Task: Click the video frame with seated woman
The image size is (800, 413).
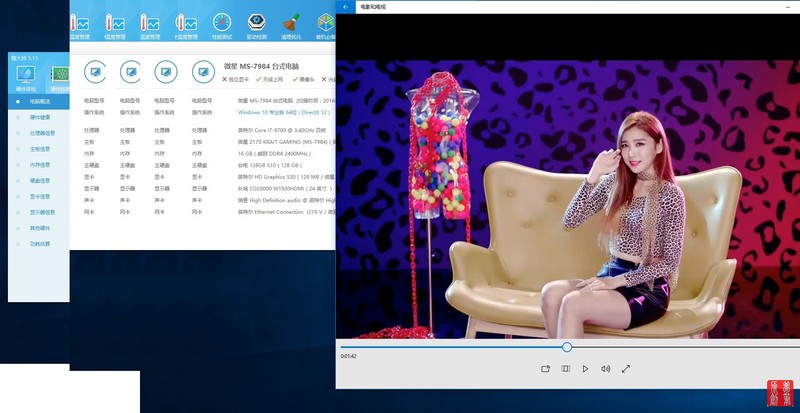Action: [x=568, y=199]
